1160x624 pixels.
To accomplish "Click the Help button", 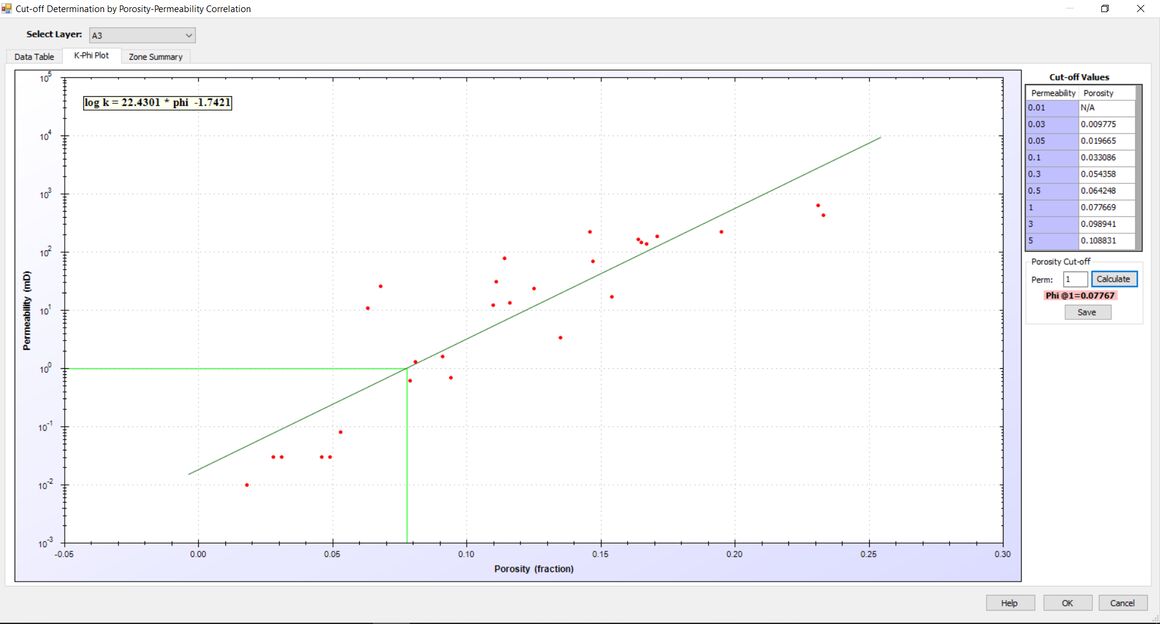I will (x=1010, y=603).
